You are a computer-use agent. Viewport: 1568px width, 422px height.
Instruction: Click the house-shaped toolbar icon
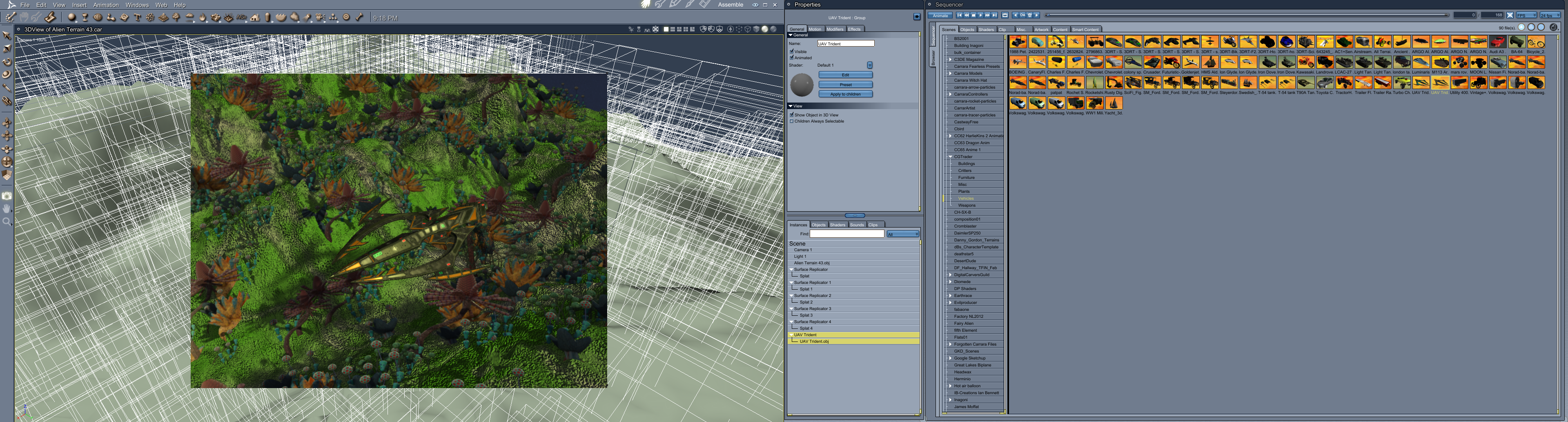pos(255,18)
